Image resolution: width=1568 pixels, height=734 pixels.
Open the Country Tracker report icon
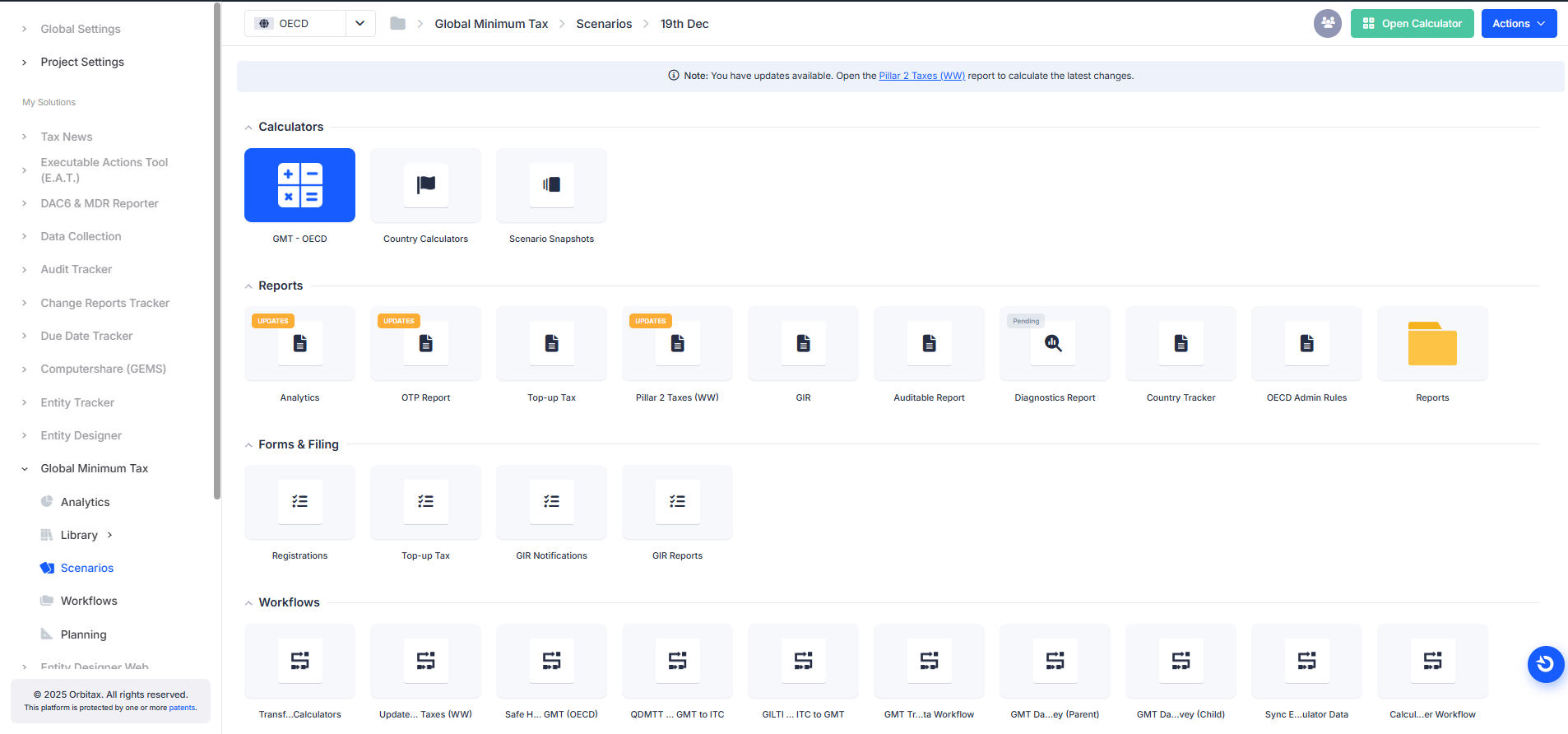pos(1181,344)
